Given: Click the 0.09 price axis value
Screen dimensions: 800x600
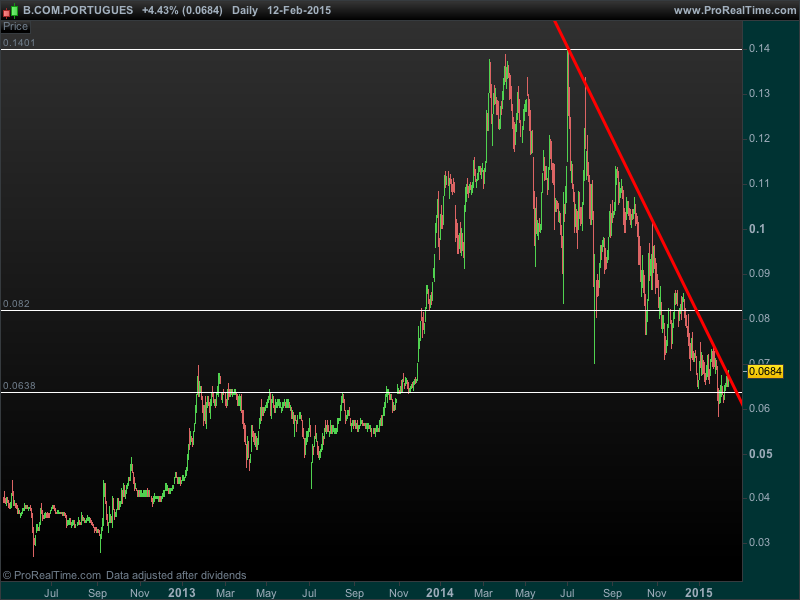Looking at the screenshot, I should tap(759, 273).
